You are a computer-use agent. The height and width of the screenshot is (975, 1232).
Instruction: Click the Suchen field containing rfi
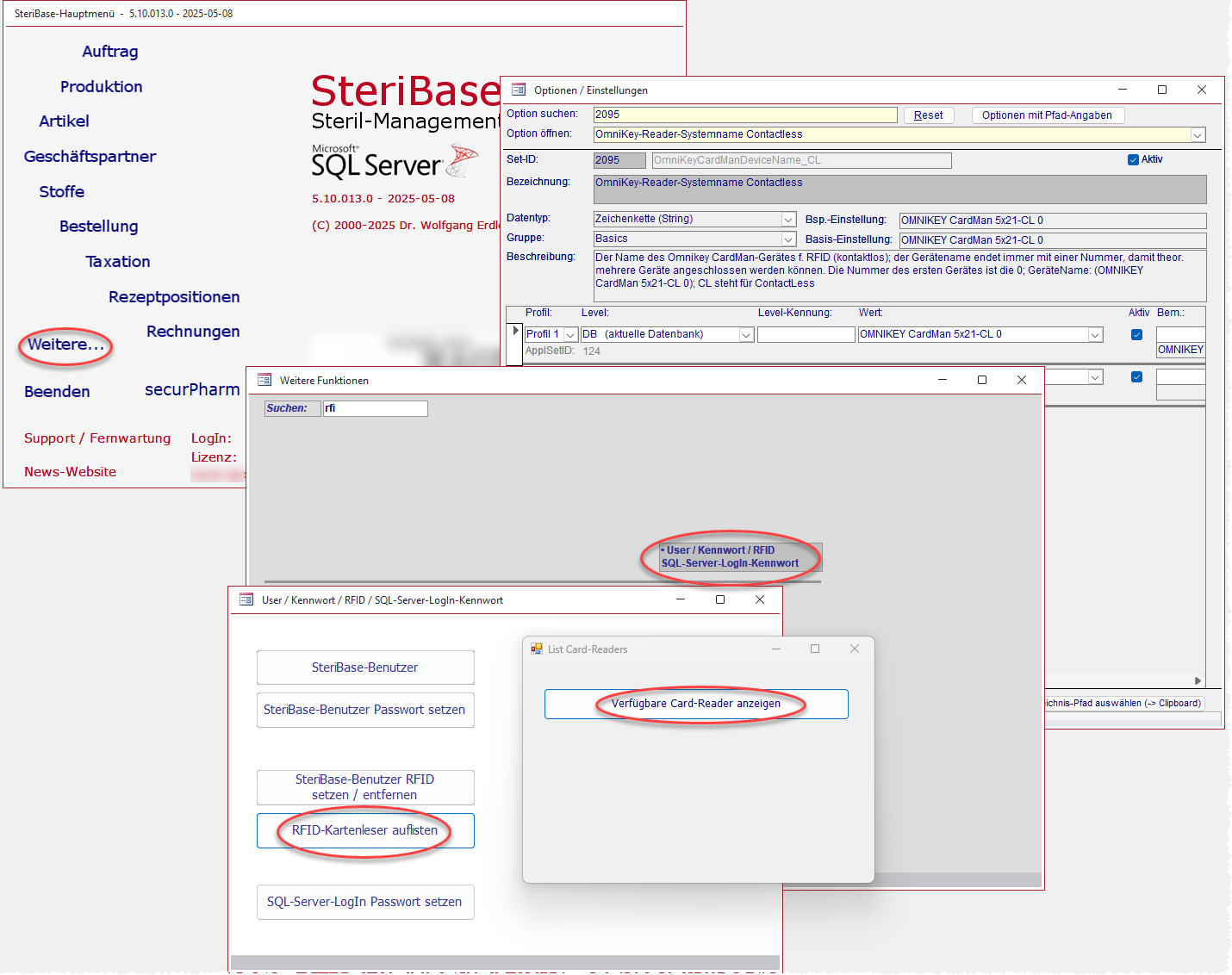376,408
